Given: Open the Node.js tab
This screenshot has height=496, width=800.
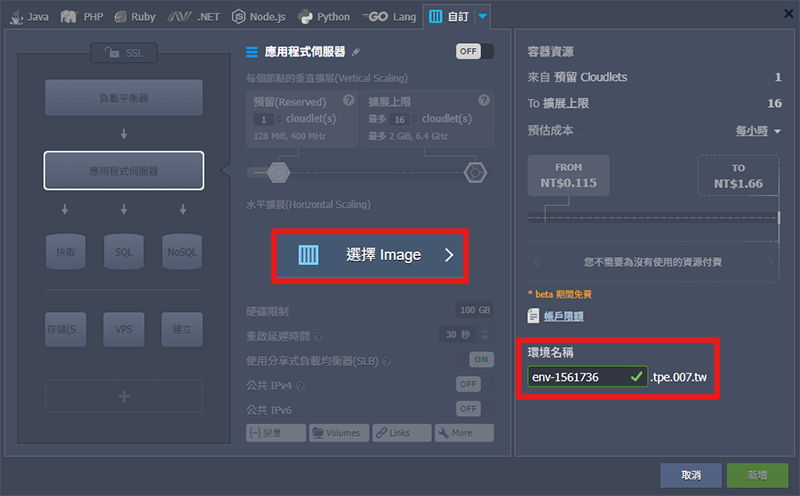Looking at the screenshot, I should (x=259, y=17).
